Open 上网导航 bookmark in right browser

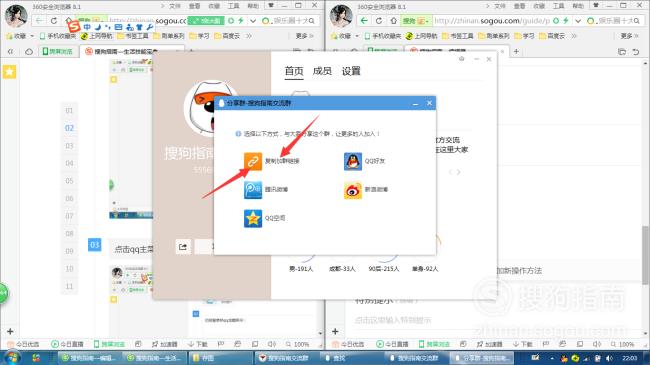(x=421, y=36)
